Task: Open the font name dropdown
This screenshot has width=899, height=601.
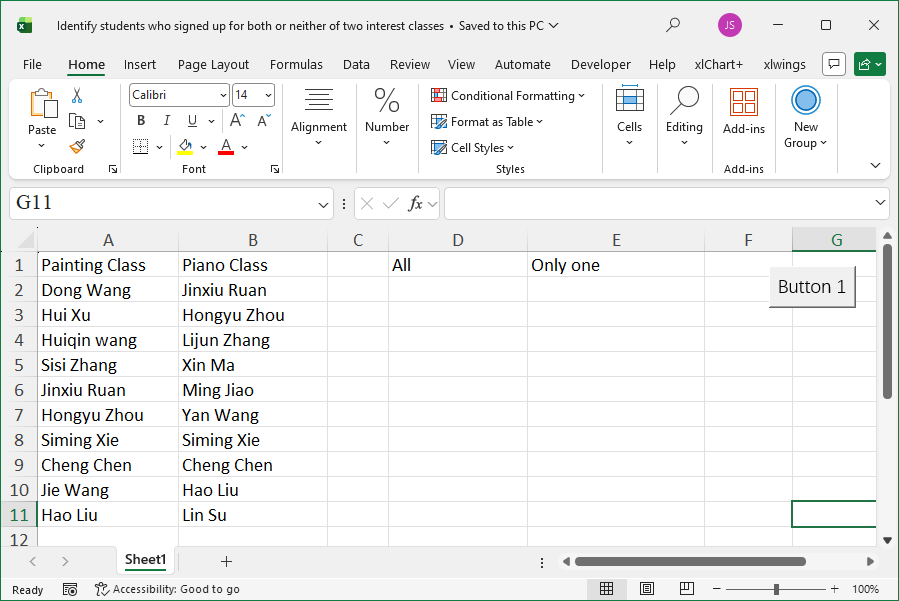Action: tap(222, 94)
